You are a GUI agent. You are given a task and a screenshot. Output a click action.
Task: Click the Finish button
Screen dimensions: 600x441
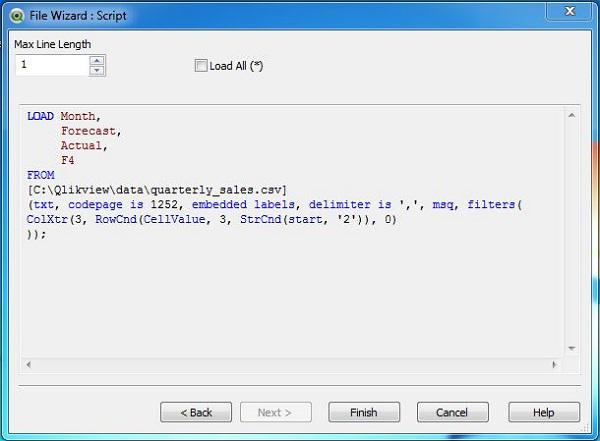364,412
